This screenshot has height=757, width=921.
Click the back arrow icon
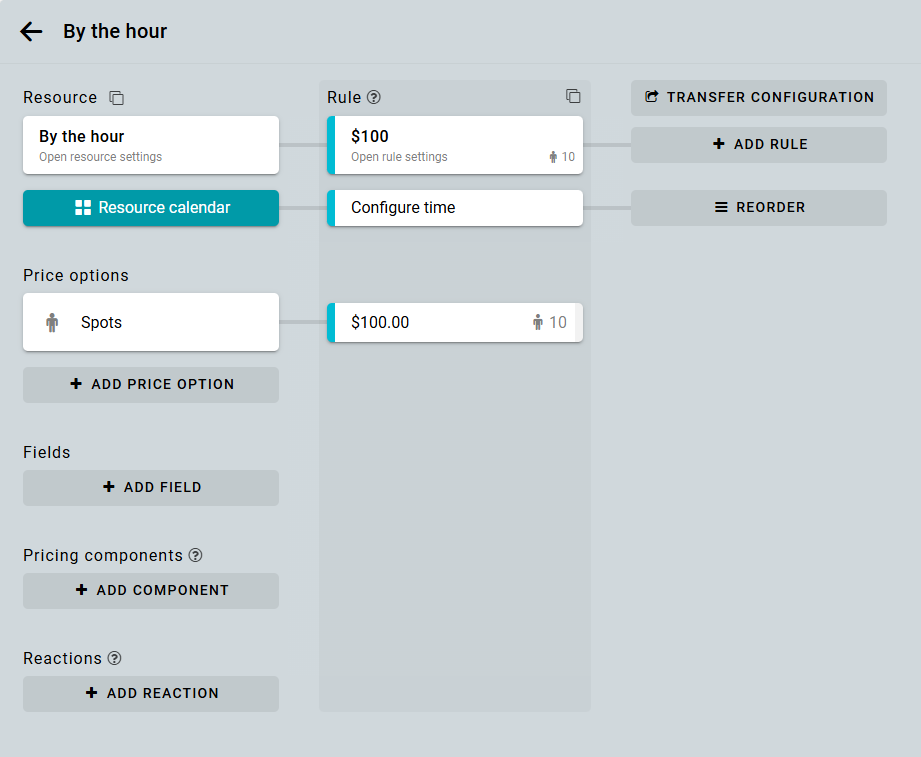(x=31, y=32)
